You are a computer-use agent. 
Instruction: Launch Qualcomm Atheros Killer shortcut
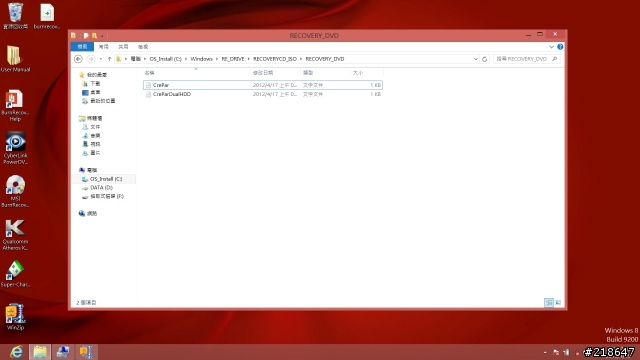click(15, 235)
